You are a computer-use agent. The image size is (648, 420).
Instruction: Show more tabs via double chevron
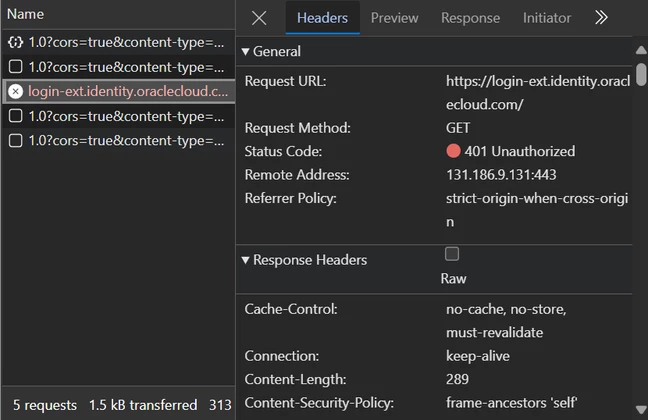(x=601, y=18)
